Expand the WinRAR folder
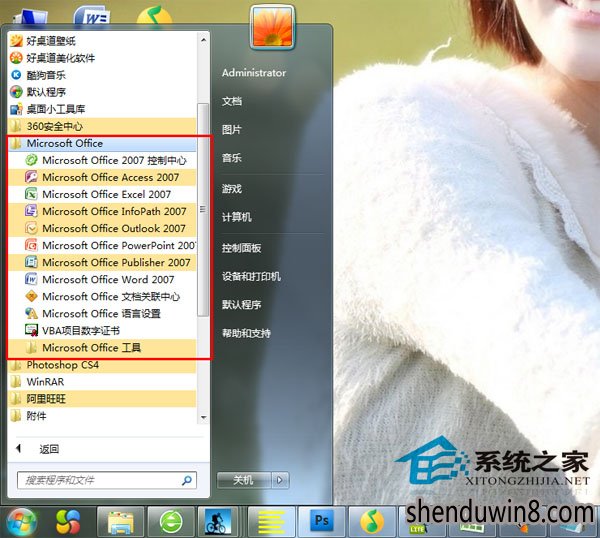 pyautogui.click(x=102, y=381)
